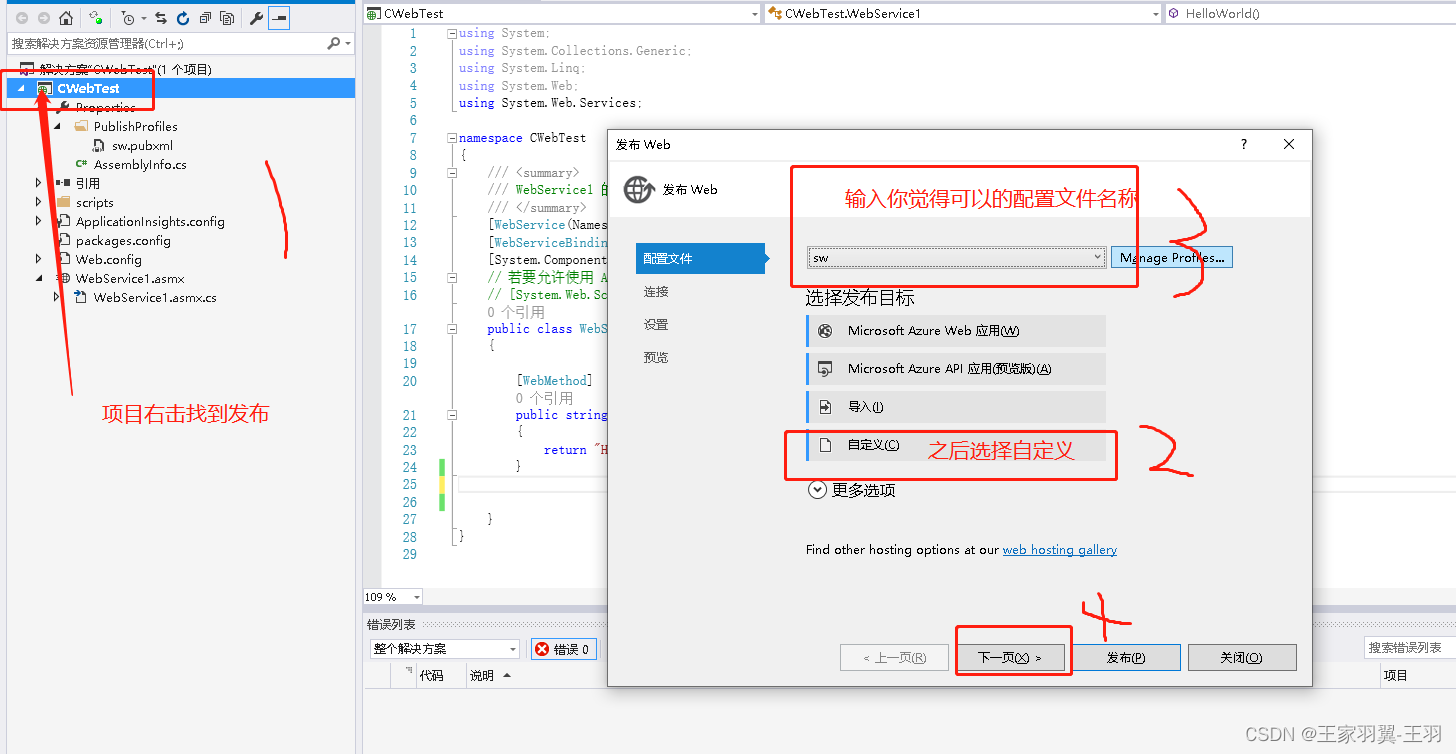Open the CWebTest project dropdown above the editor
The height and width of the screenshot is (754, 1456).
[754, 14]
